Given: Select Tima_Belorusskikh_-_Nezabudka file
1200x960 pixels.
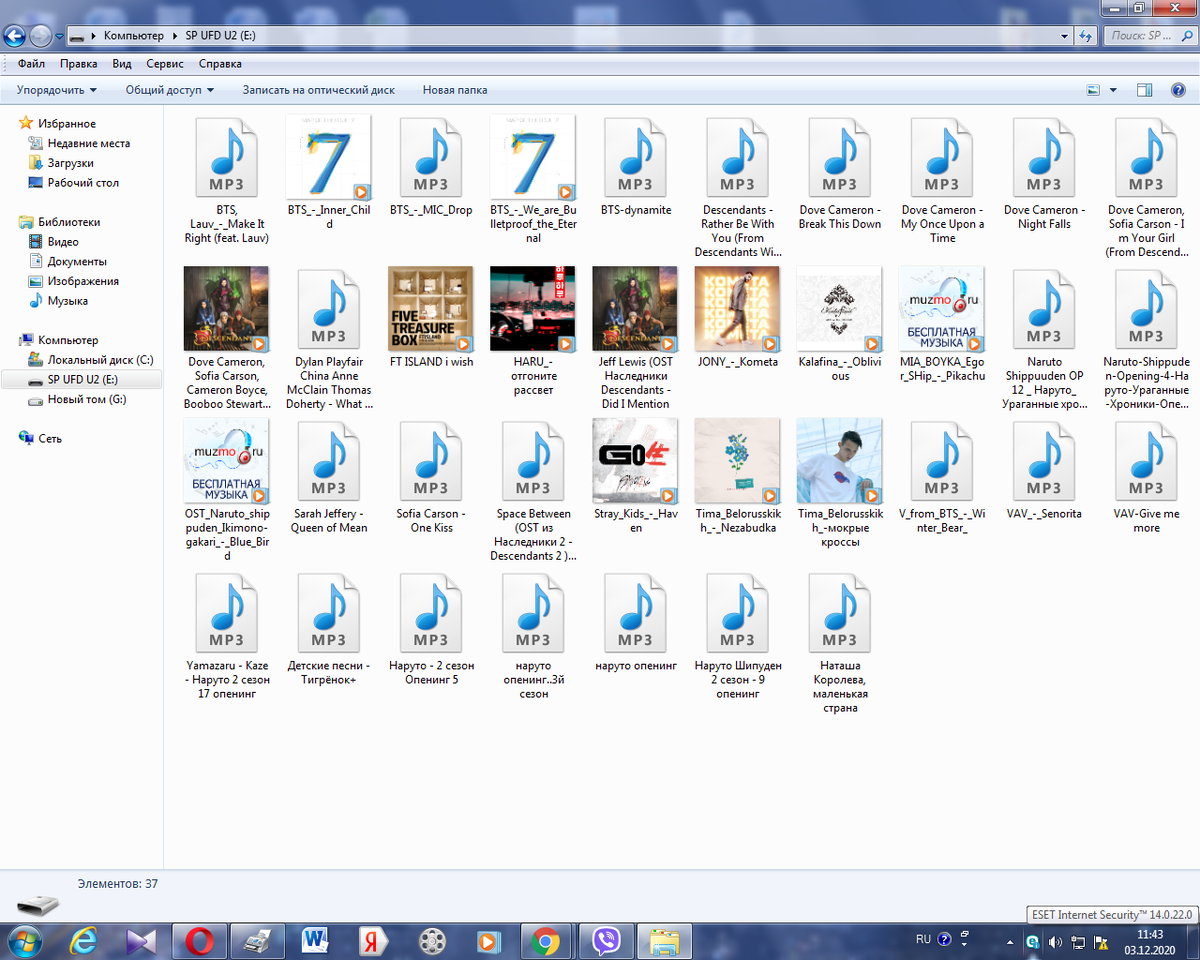Looking at the screenshot, I should [738, 477].
